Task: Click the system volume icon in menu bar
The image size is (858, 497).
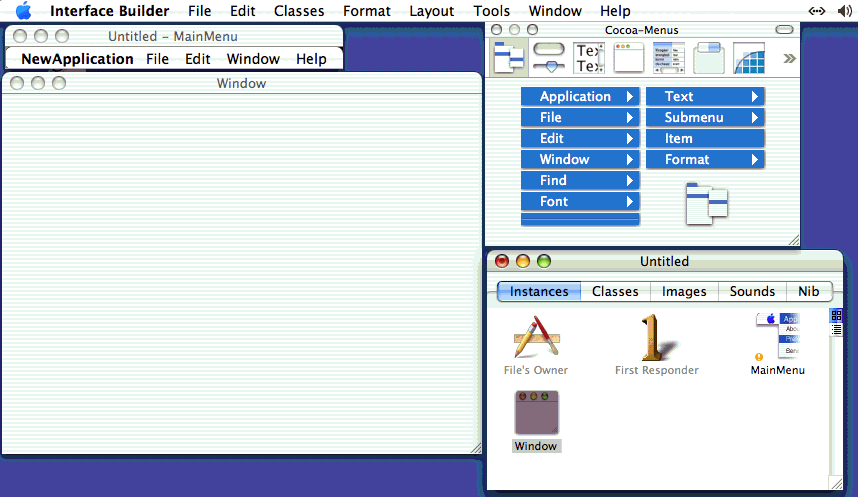Action: [x=843, y=11]
